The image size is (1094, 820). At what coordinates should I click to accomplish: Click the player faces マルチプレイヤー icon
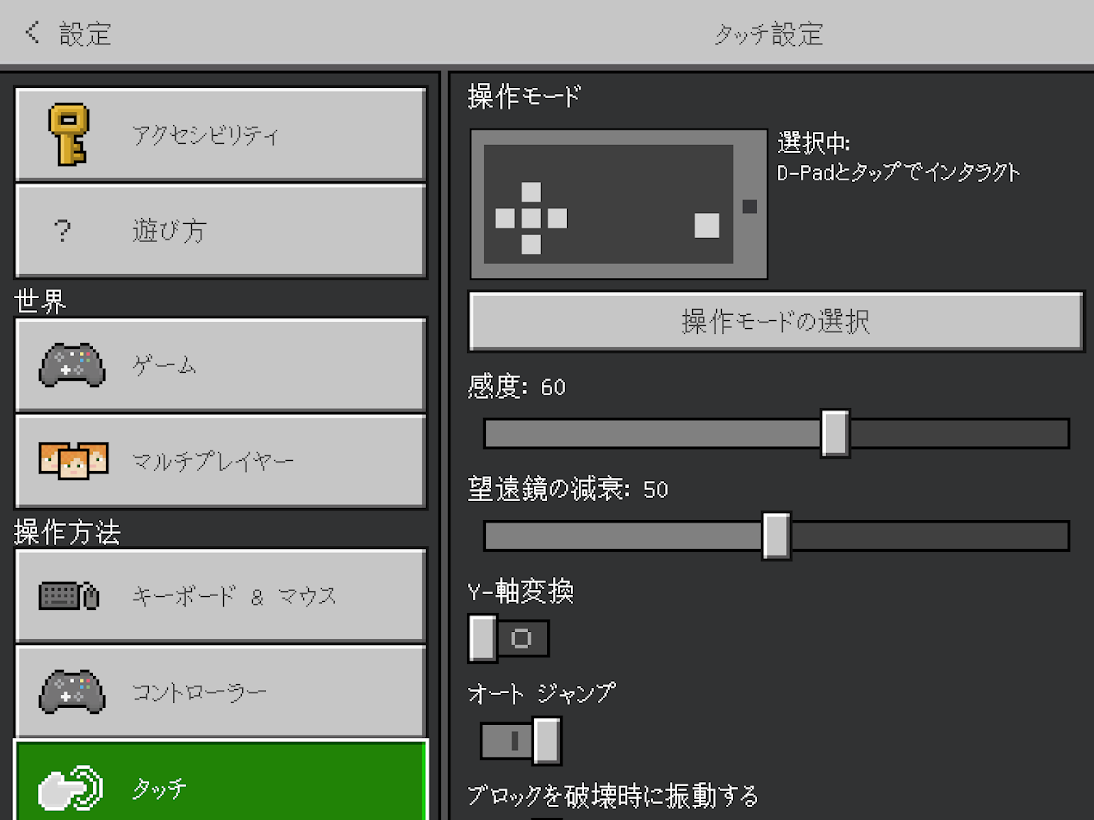[x=72, y=460]
